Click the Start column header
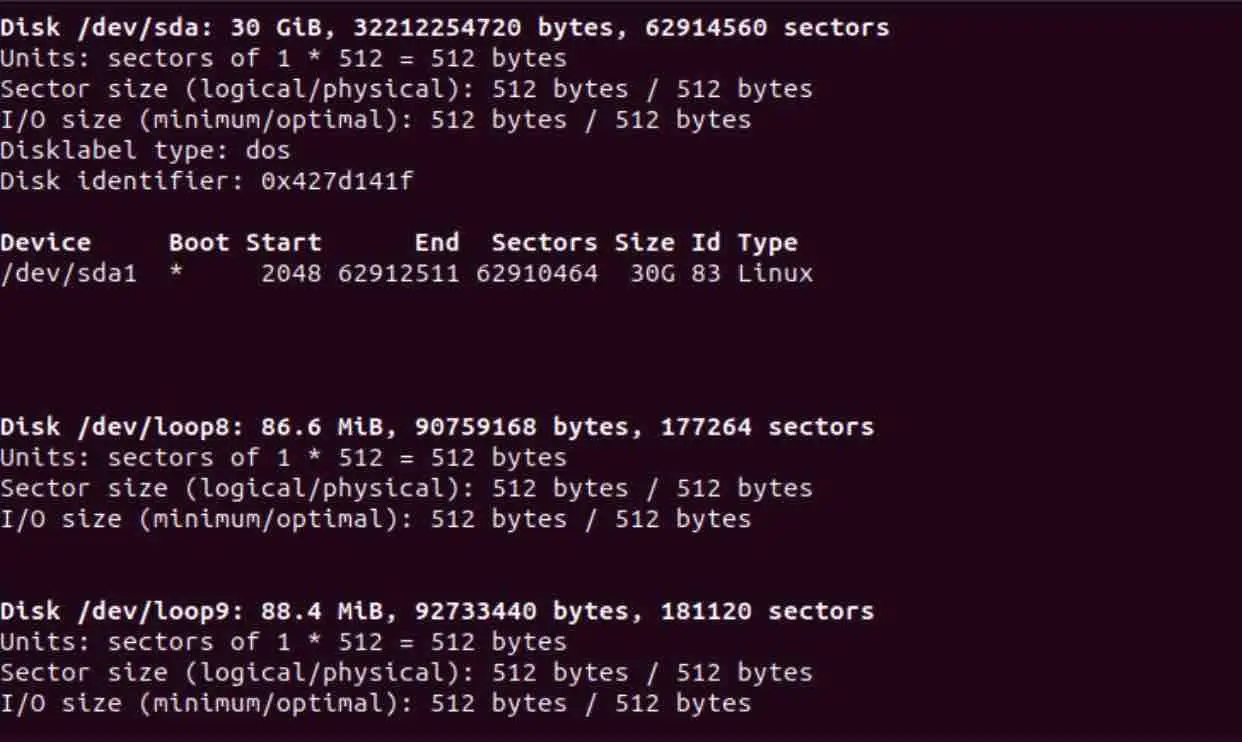The image size is (1242, 742). tap(284, 242)
